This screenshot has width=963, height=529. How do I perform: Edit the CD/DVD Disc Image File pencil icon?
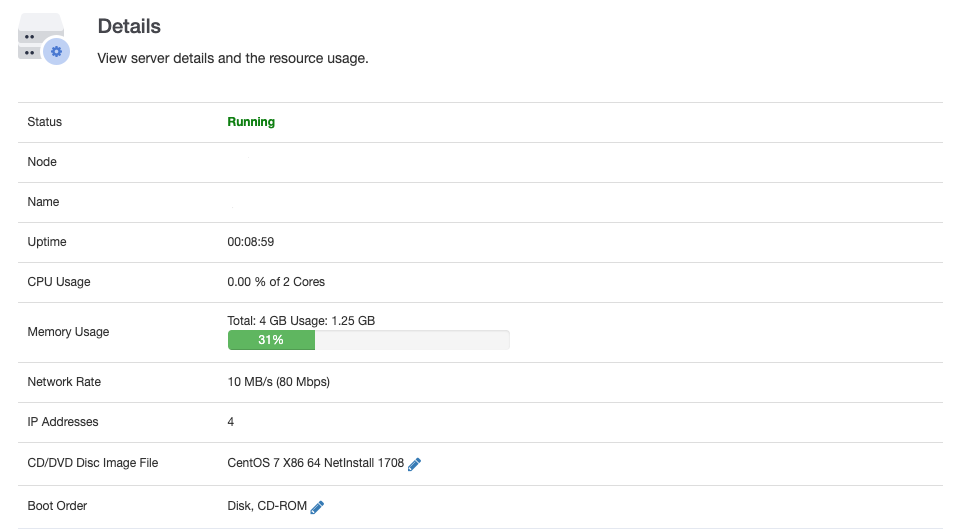pyautogui.click(x=415, y=464)
